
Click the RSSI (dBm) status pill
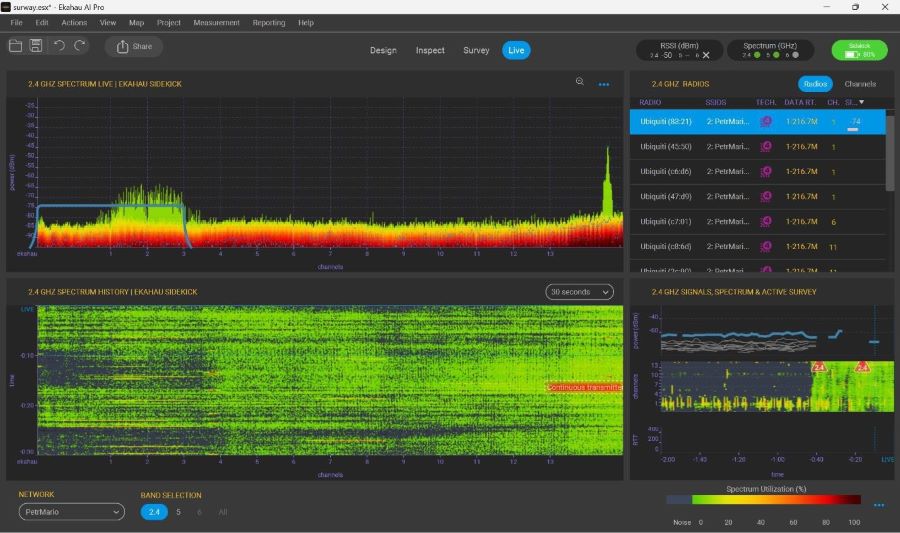click(x=680, y=50)
